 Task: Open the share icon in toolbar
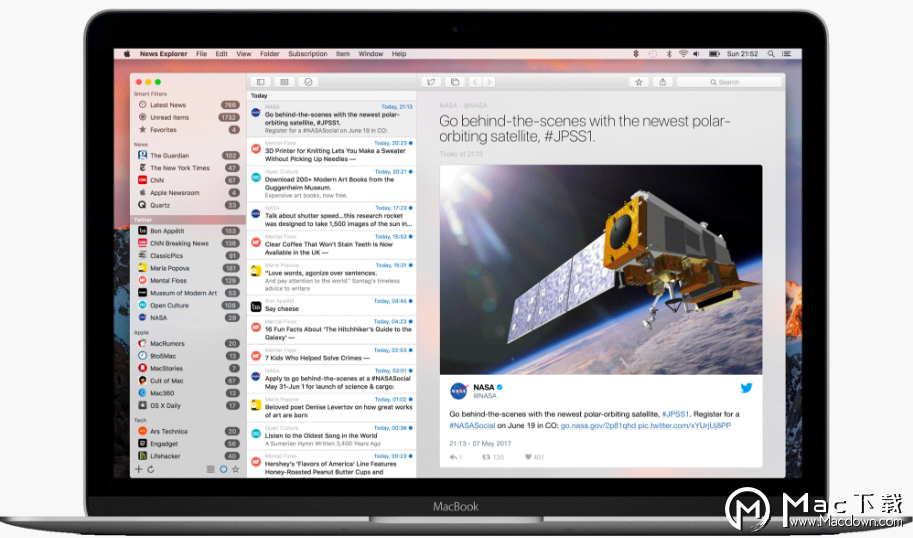coord(663,82)
